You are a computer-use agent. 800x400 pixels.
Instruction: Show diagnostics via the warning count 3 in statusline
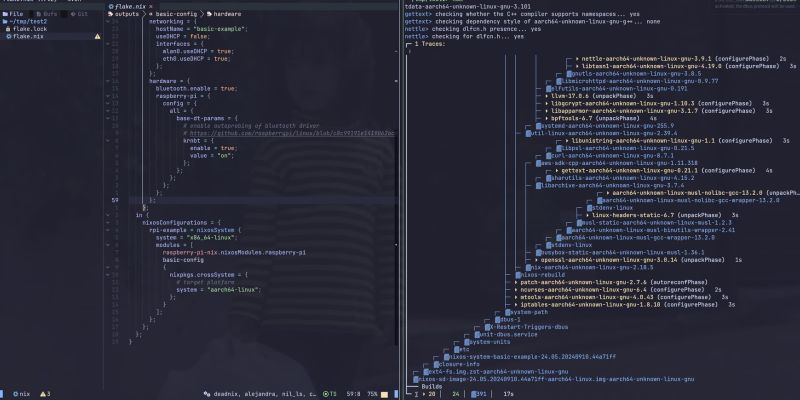coord(45,394)
